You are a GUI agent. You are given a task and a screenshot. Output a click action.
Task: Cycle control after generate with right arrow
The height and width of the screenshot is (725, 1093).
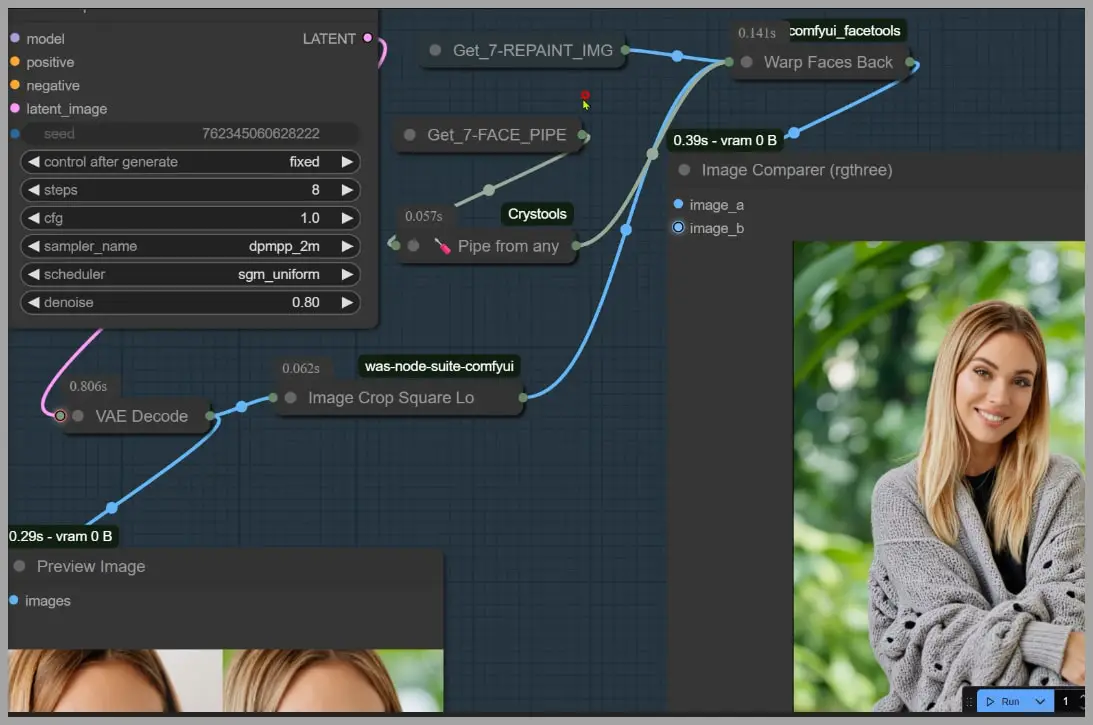(347, 162)
